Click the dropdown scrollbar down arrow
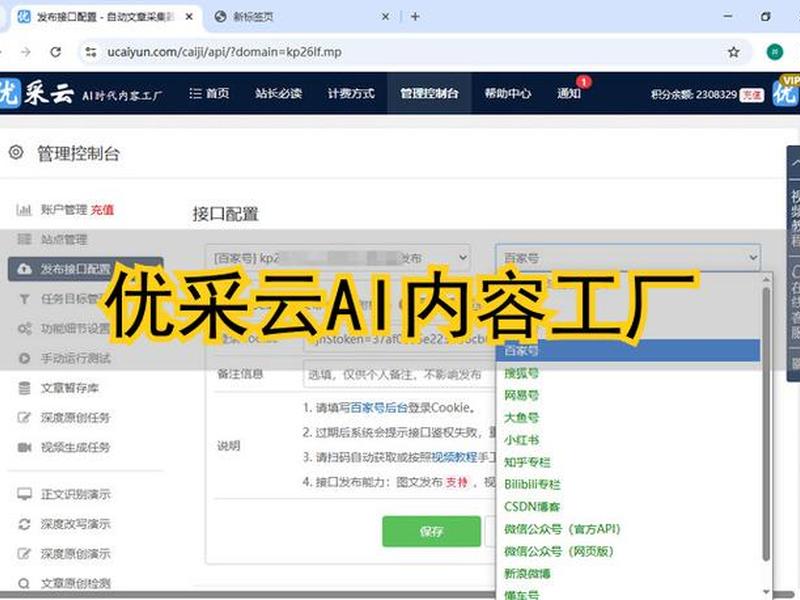Screen dimensions: 800x600 766,592
